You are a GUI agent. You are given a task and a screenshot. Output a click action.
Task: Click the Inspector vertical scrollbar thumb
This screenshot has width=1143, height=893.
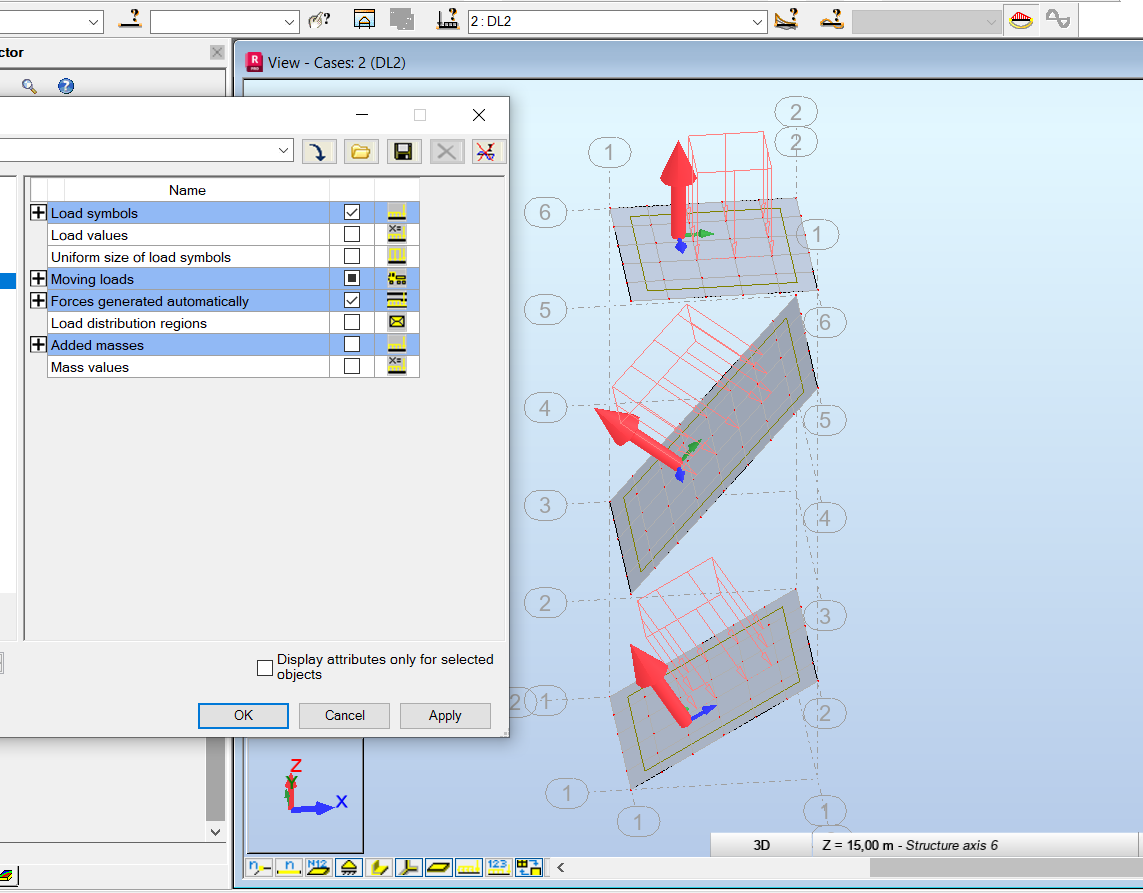click(x=215, y=779)
